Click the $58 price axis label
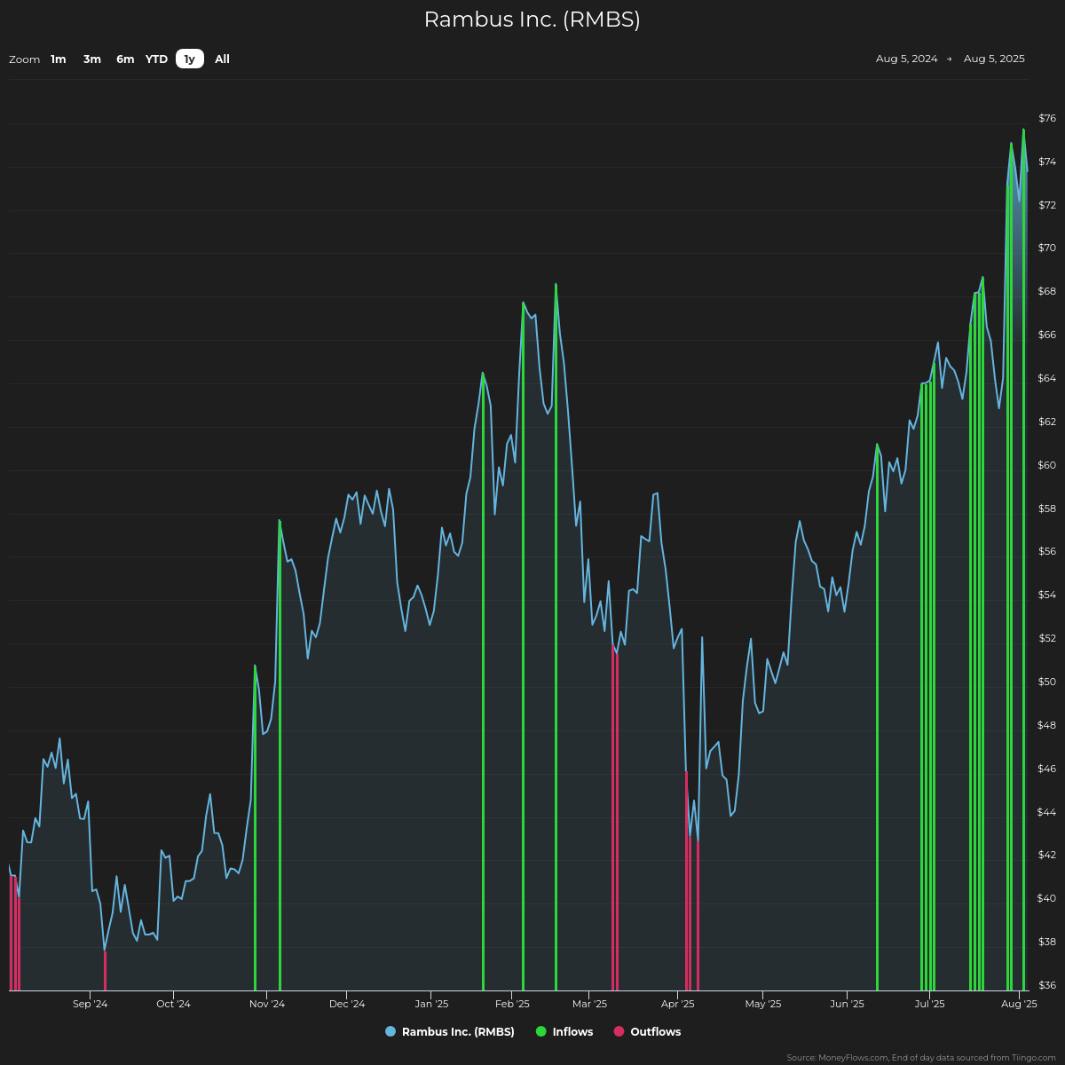 [x=1047, y=509]
